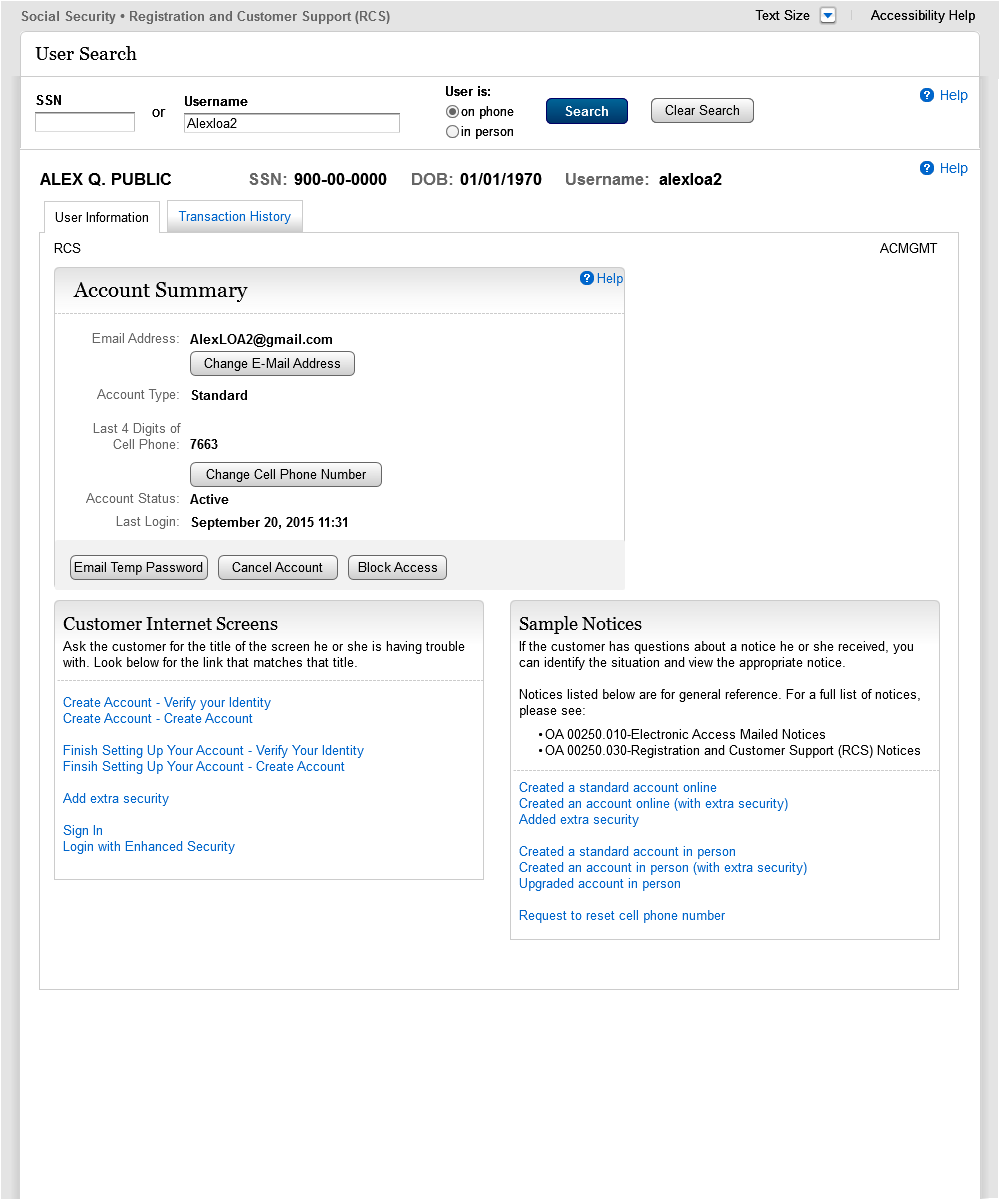Click the Username input field
Image resolution: width=1000 pixels, height=1200 pixels.
[x=292, y=123]
